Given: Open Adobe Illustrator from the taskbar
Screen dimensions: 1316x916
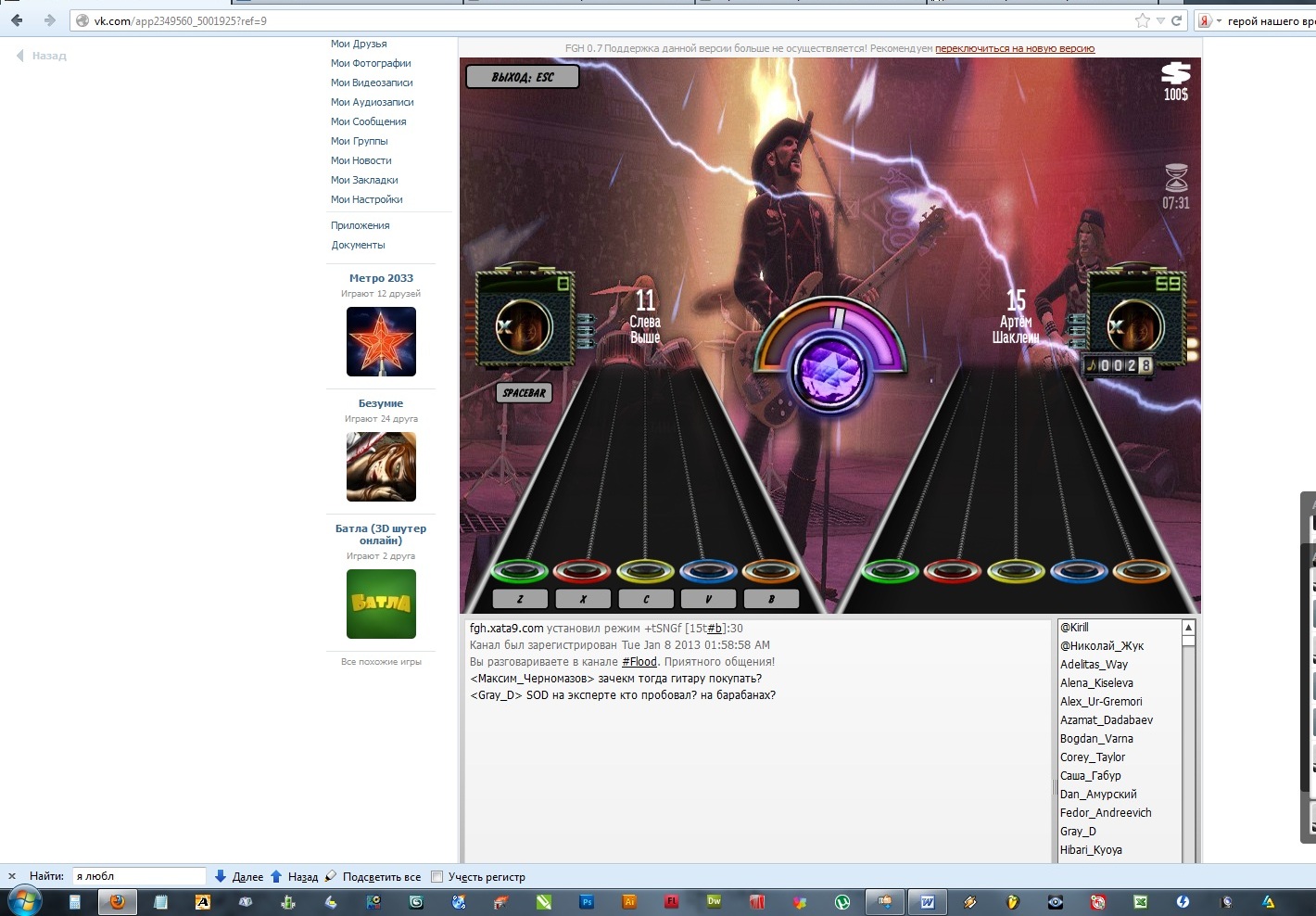Looking at the screenshot, I should [x=629, y=901].
